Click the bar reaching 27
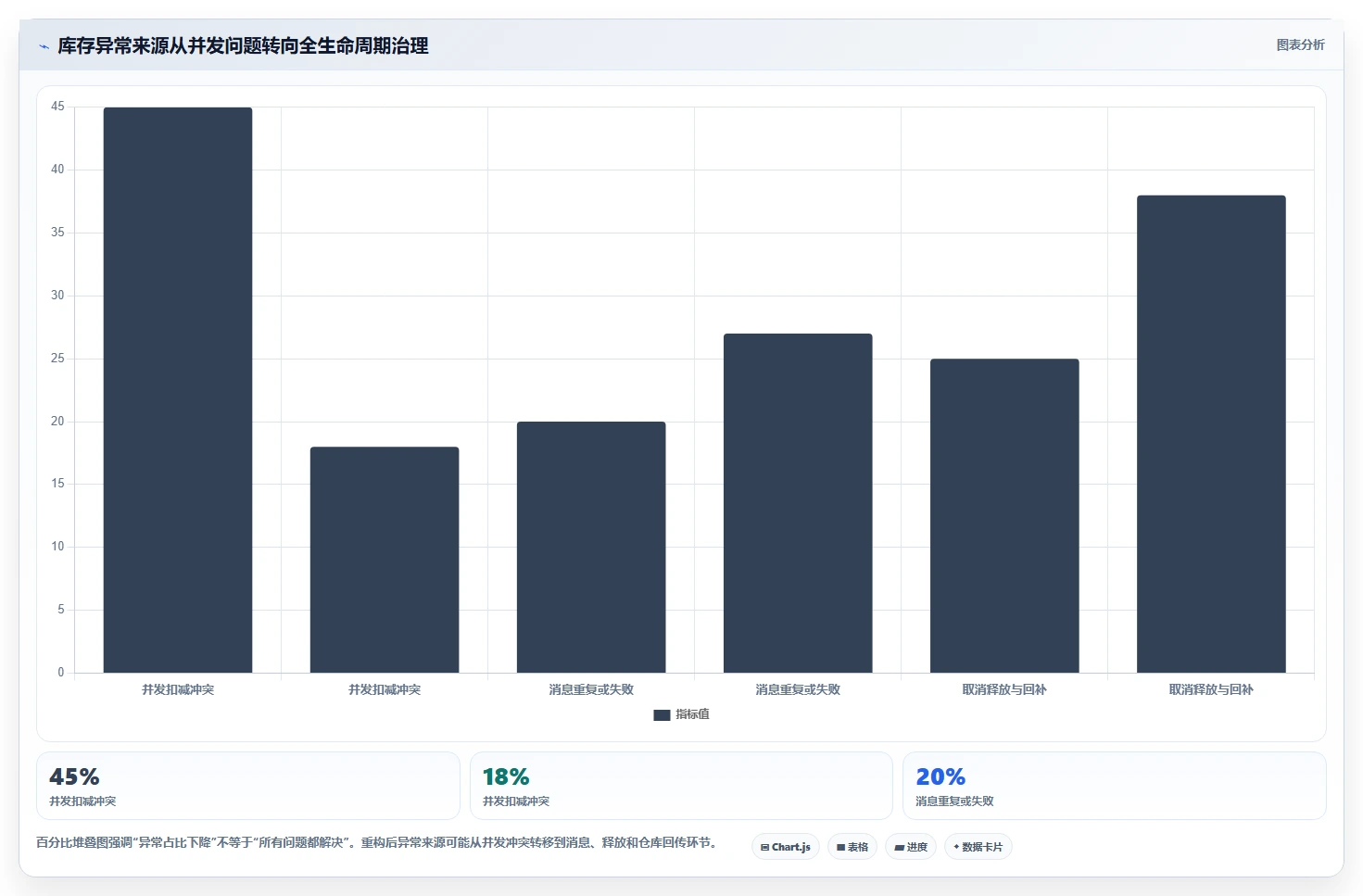This screenshot has width=1363, height=896. (798, 503)
